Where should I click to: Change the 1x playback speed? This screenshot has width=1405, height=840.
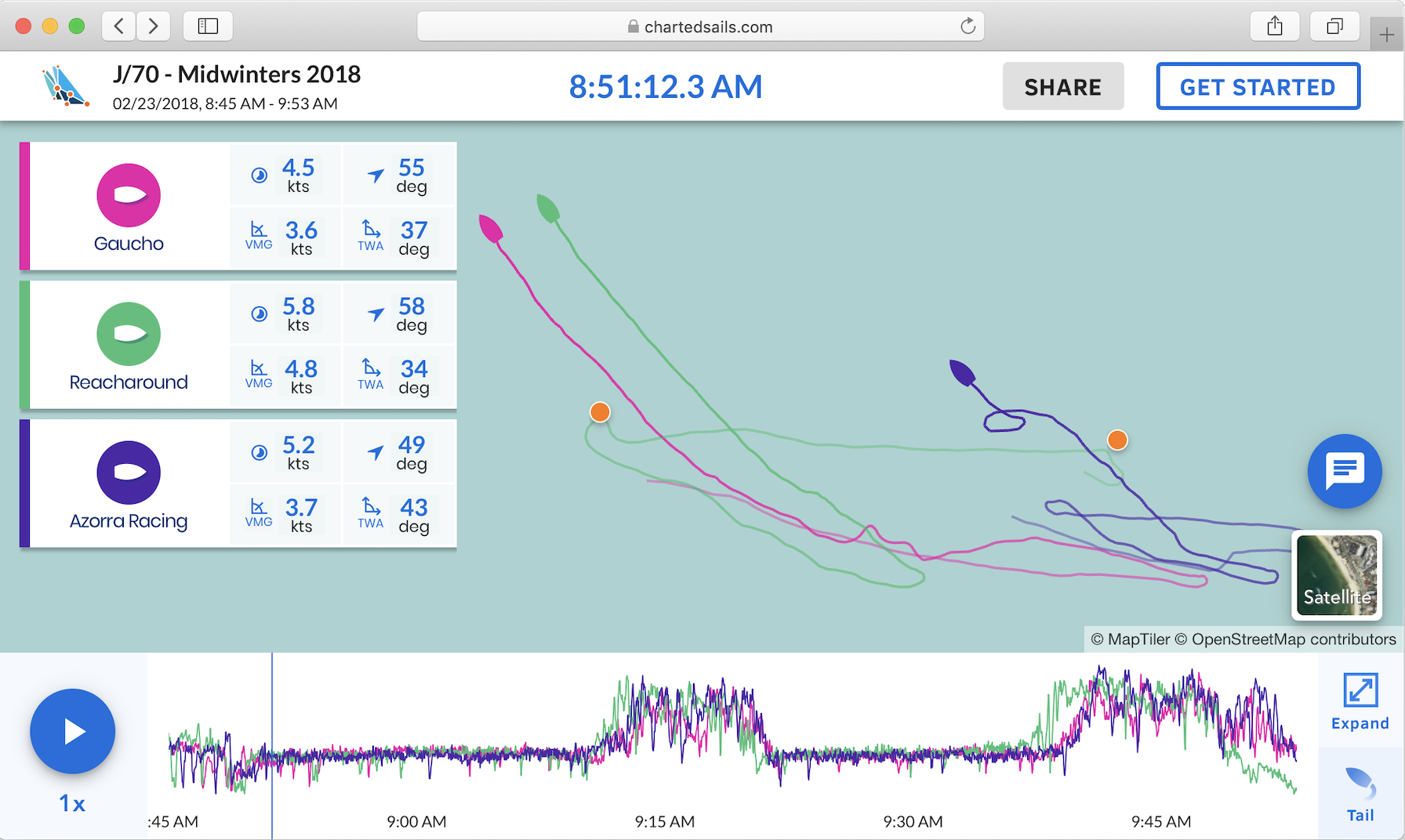pos(72,803)
